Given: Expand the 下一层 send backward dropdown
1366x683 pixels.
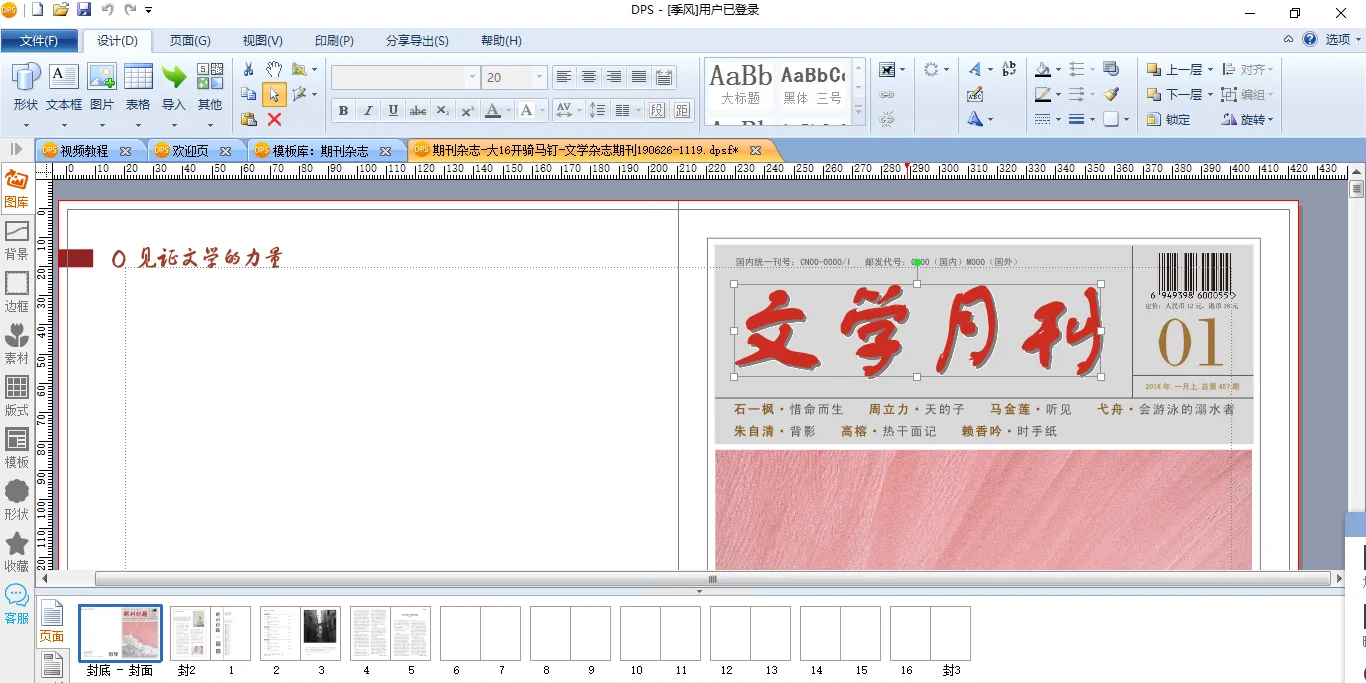Looking at the screenshot, I should (x=1210, y=95).
